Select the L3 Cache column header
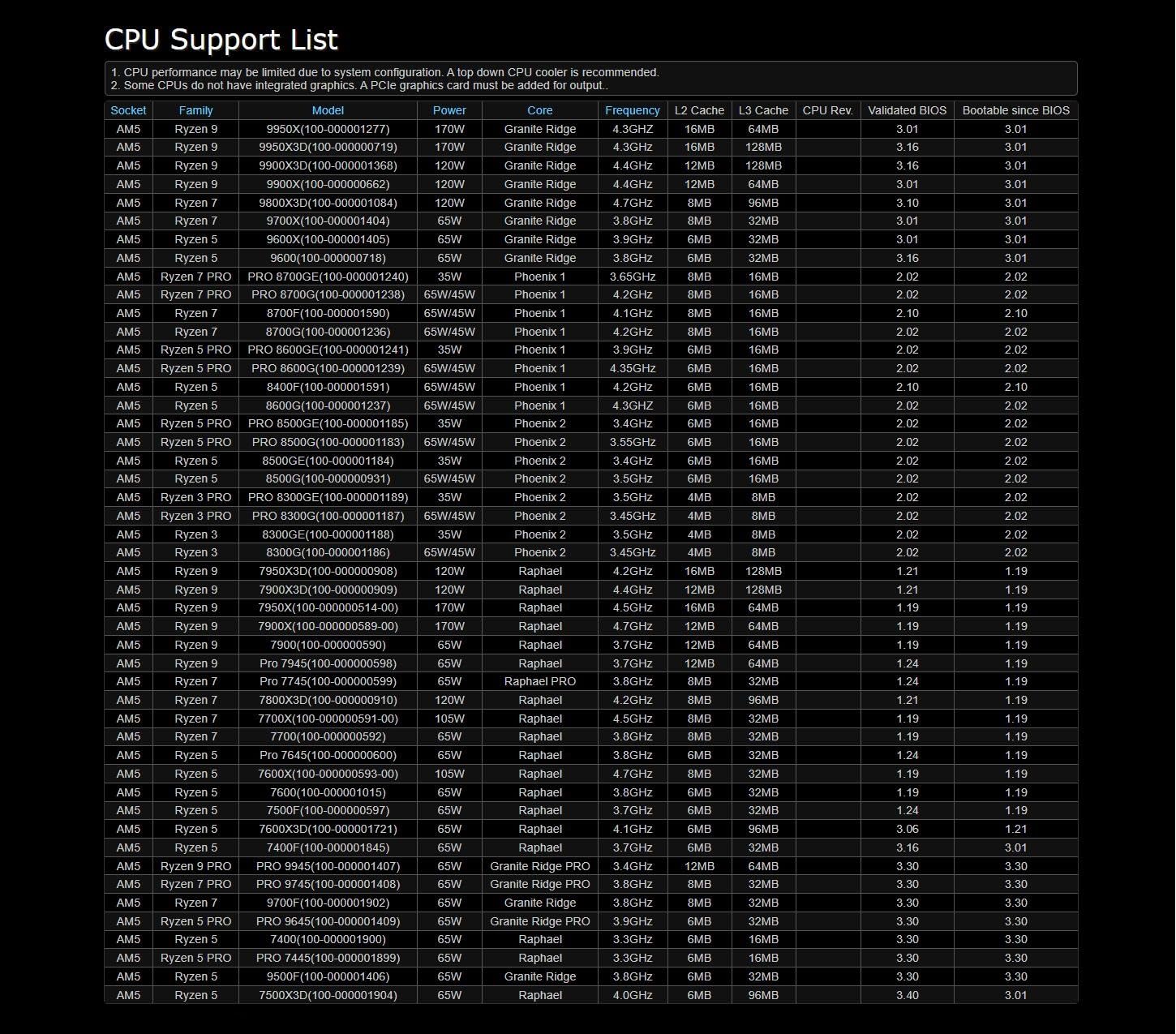Screen dimensions: 1176x1034 coord(763,110)
